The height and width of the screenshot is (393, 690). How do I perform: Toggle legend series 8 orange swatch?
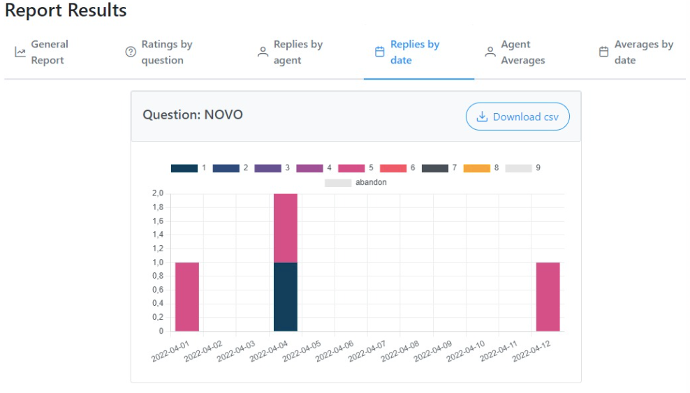[x=477, y=168]
